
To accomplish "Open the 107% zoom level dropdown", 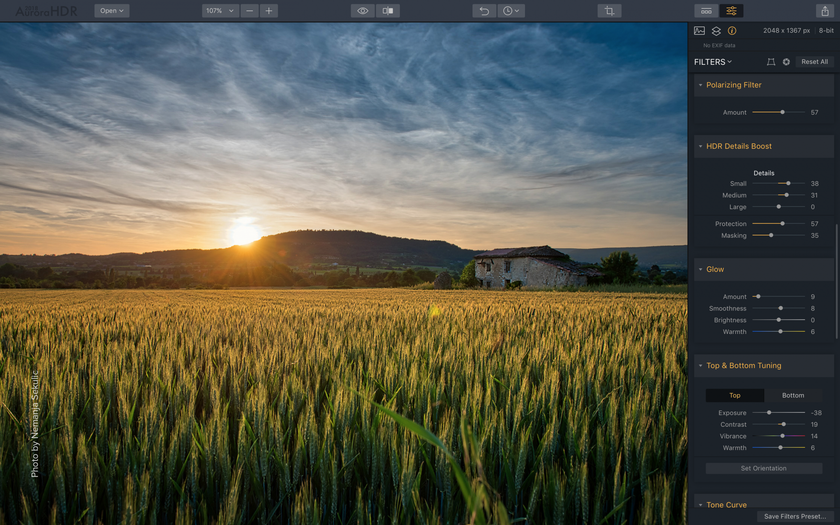I will coord(220,11).
